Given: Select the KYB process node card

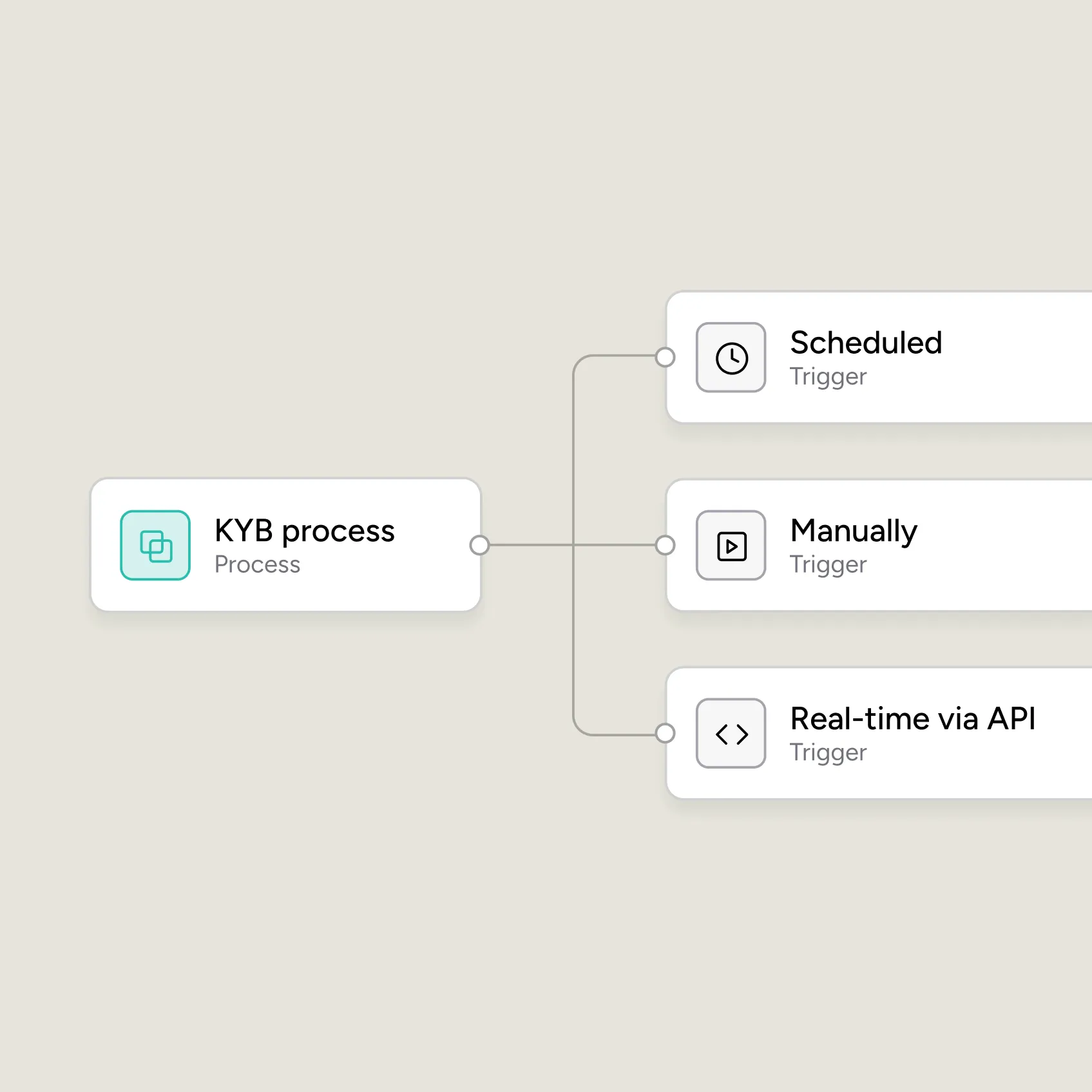Looking at the screenshot, I should 286,545.
